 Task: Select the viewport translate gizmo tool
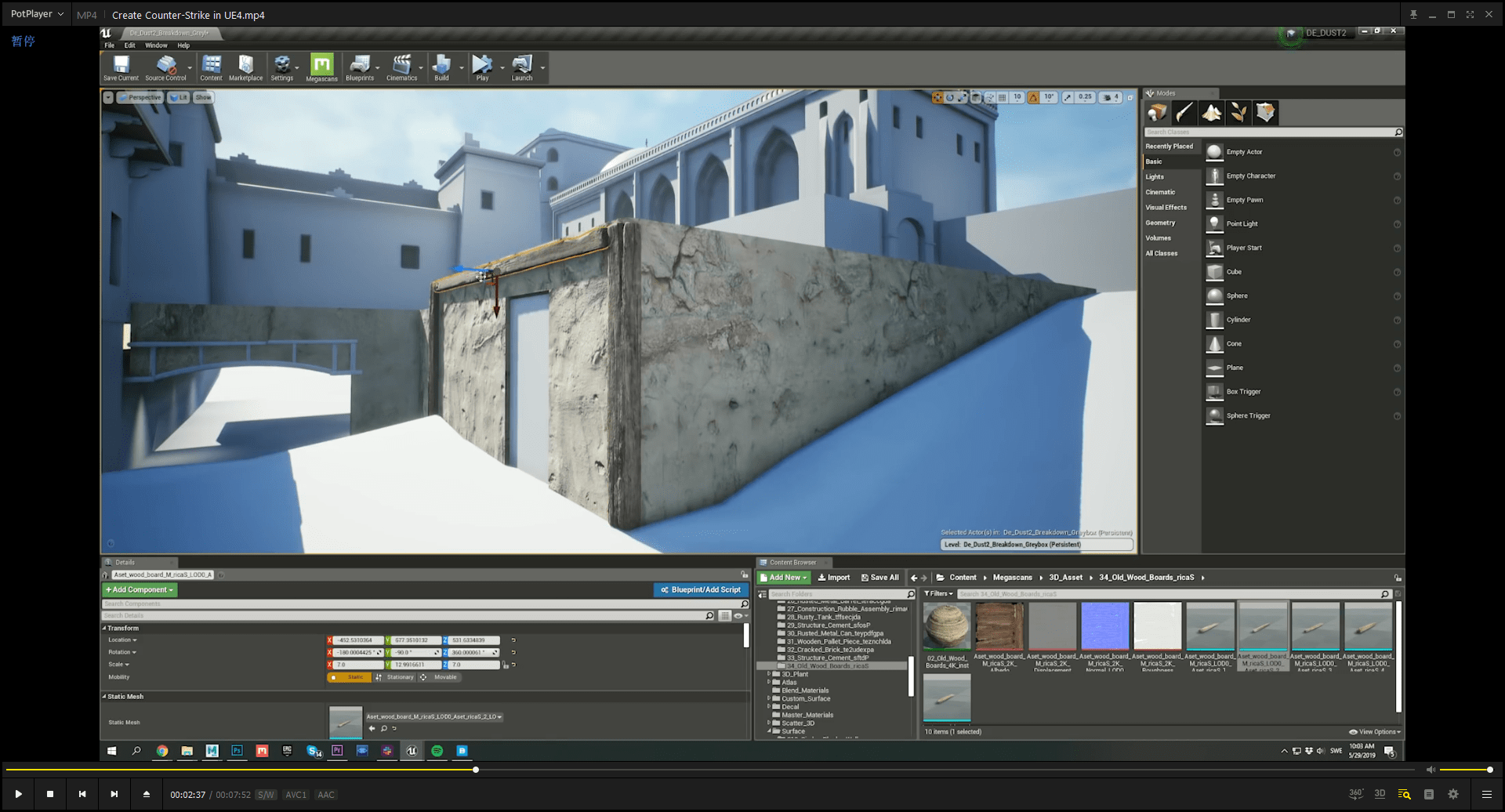937,98
